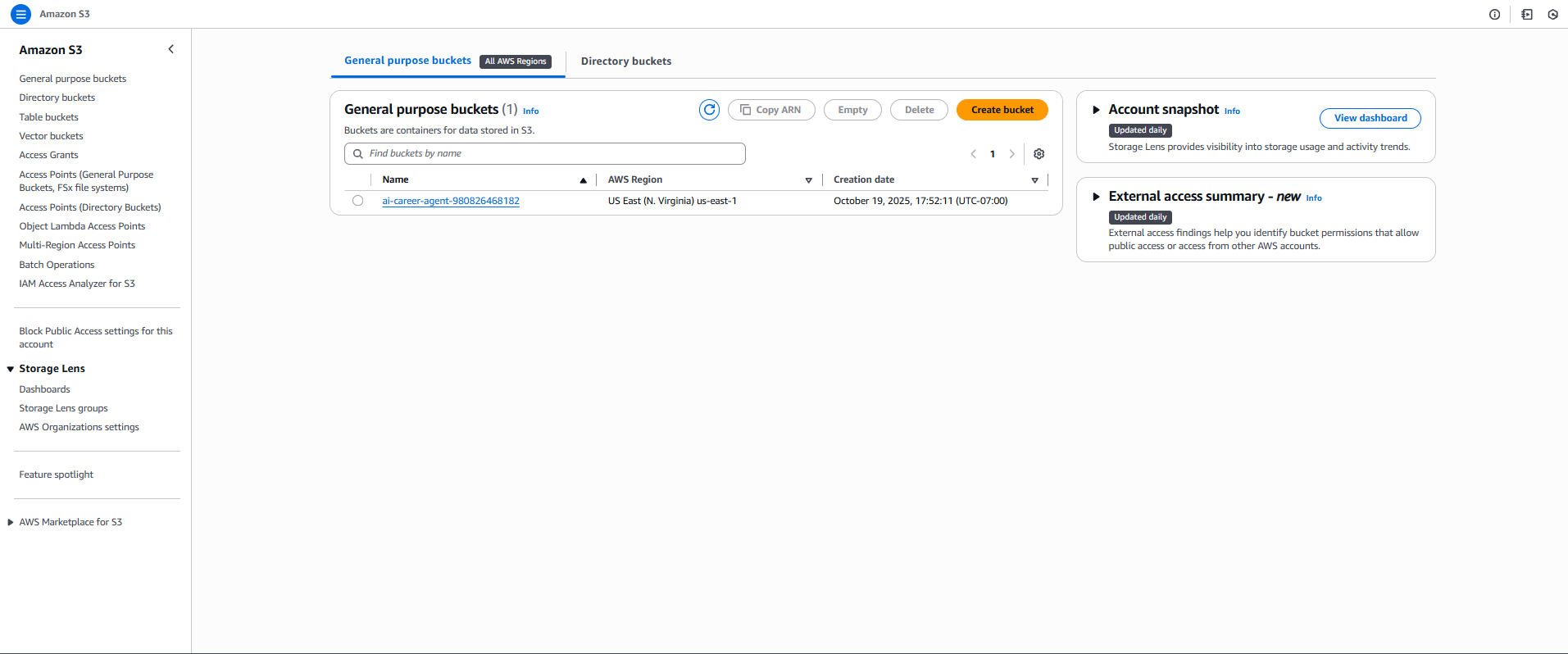Expand the Account snapshot section
This screenshot has height=654, width=1568.
[x=1096, y=110]
